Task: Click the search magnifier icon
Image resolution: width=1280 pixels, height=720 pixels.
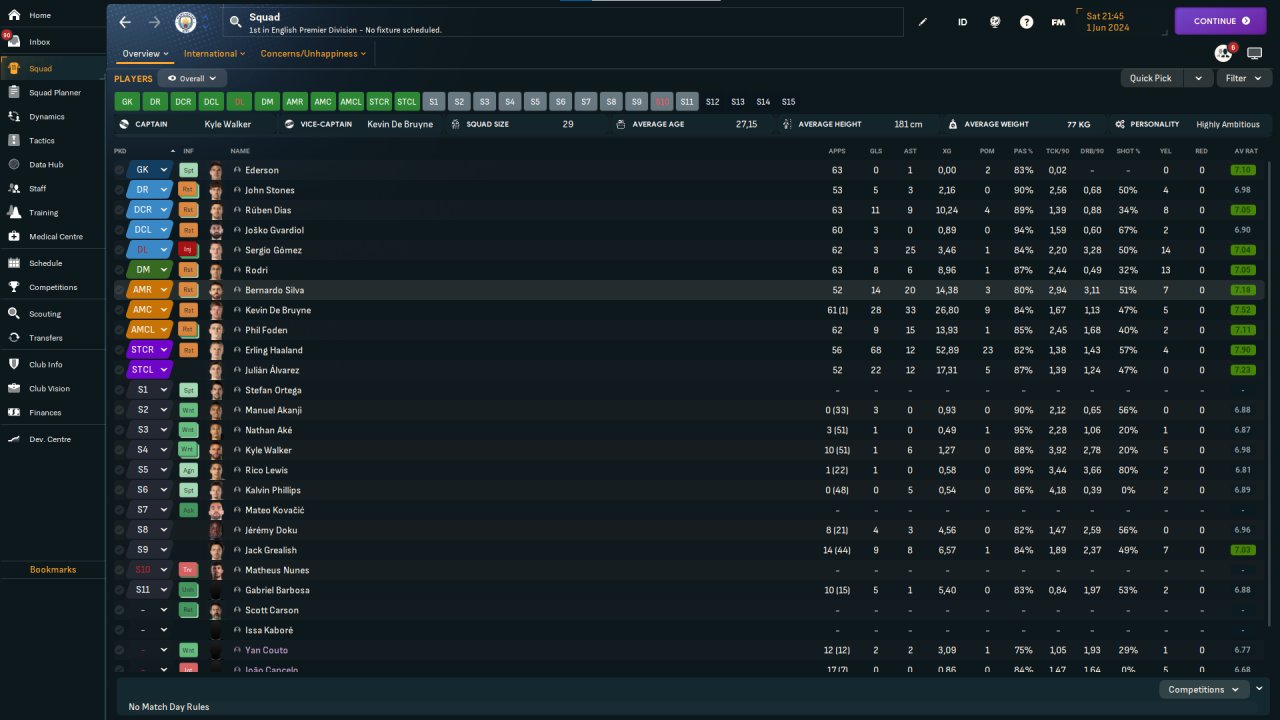Action: pyautogui.click(x=235, y=21)
